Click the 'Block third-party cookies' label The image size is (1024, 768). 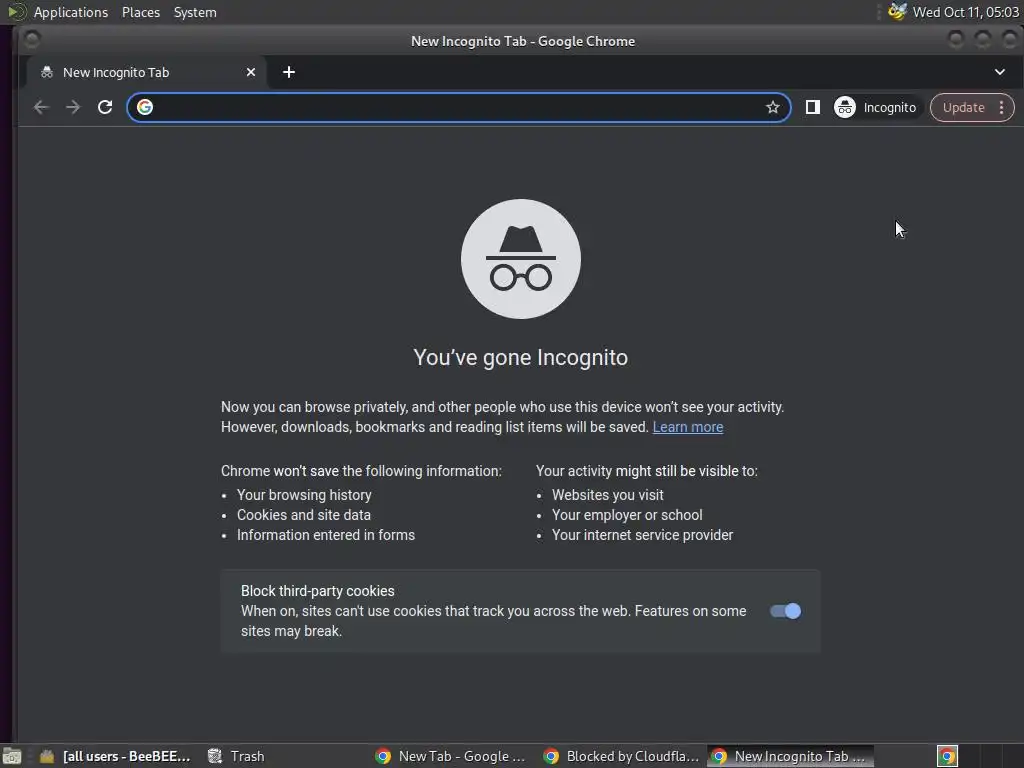tap(317, 591)
